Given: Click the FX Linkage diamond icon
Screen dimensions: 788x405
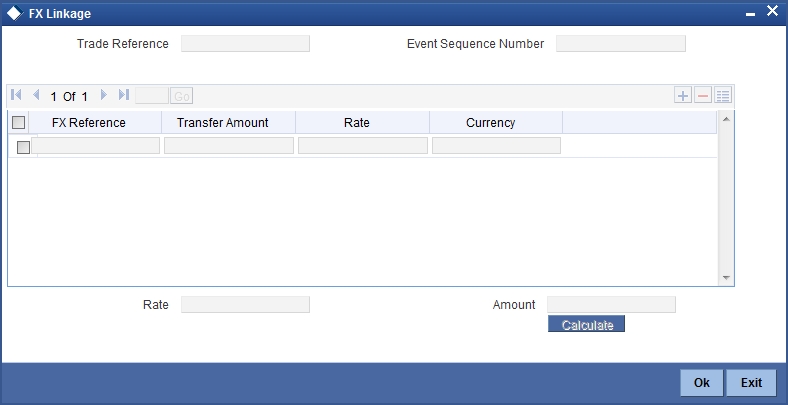Looking at the screenshot, I should click(x=15, y=13).
